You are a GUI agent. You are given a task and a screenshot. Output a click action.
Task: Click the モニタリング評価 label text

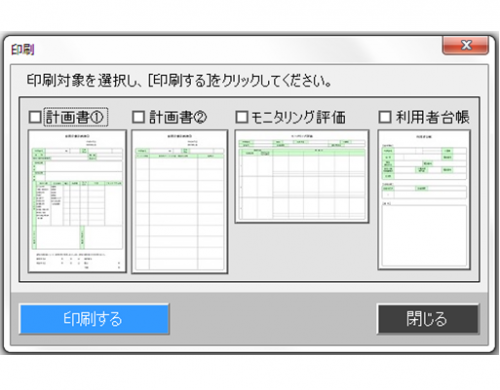tap(298, 117)
